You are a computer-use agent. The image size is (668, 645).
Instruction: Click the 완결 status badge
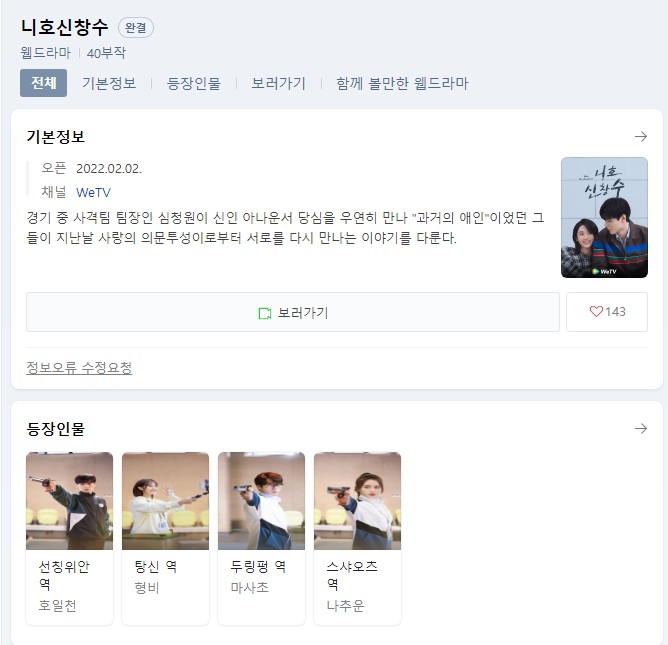135,28
